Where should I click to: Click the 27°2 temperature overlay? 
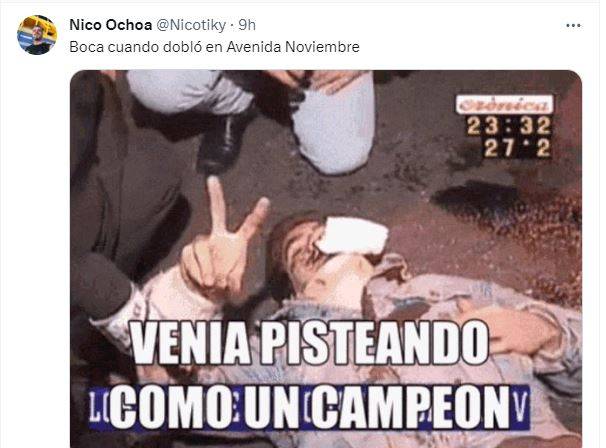pos(517,148)
